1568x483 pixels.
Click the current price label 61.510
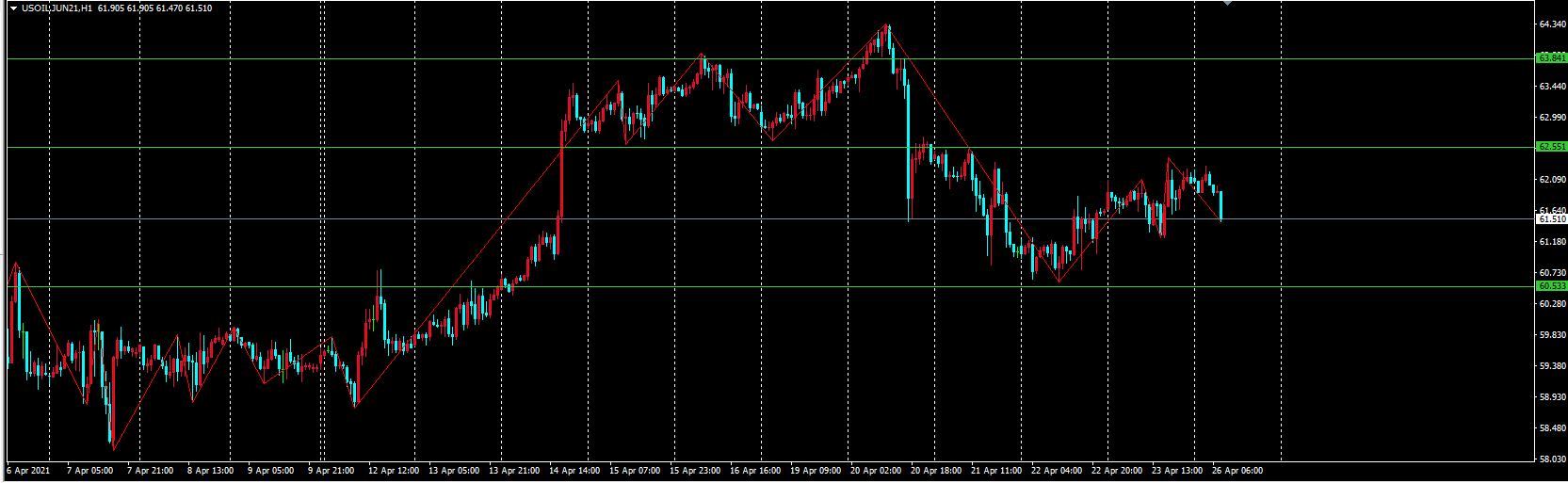1551,219
